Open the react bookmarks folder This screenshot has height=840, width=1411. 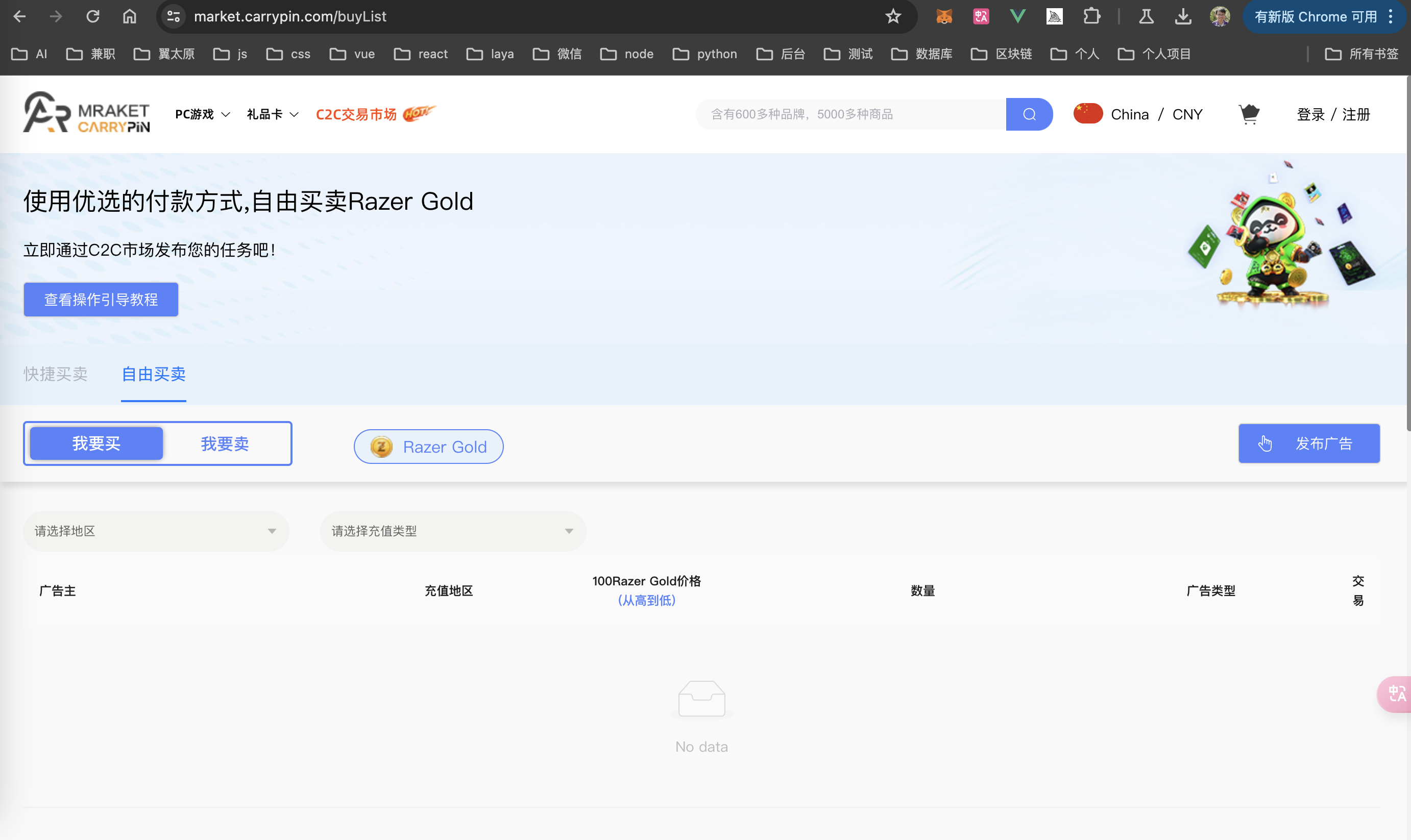click(x=421, y=54)
